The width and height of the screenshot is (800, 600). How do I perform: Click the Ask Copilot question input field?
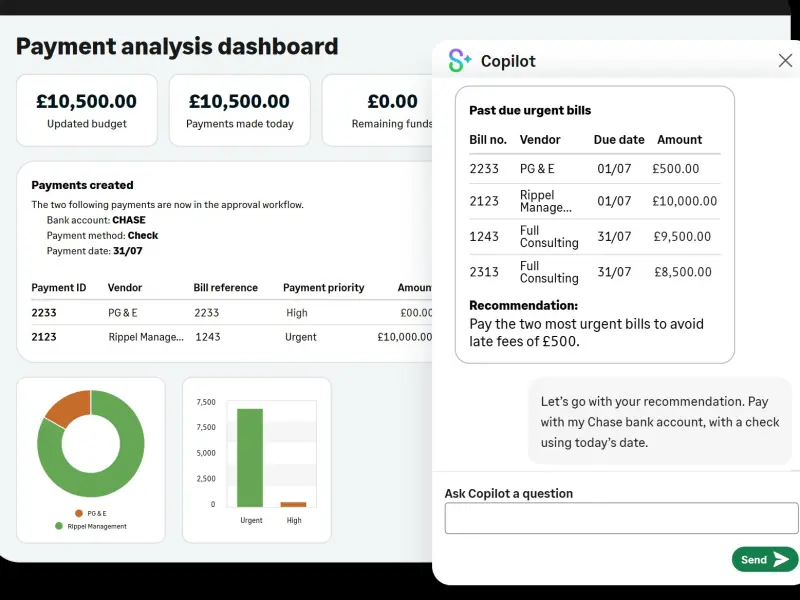coord(621,518)
